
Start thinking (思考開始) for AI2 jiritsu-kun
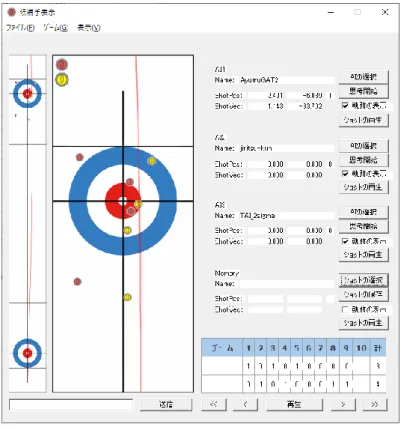pyautogui.click(x=364, y=160)
